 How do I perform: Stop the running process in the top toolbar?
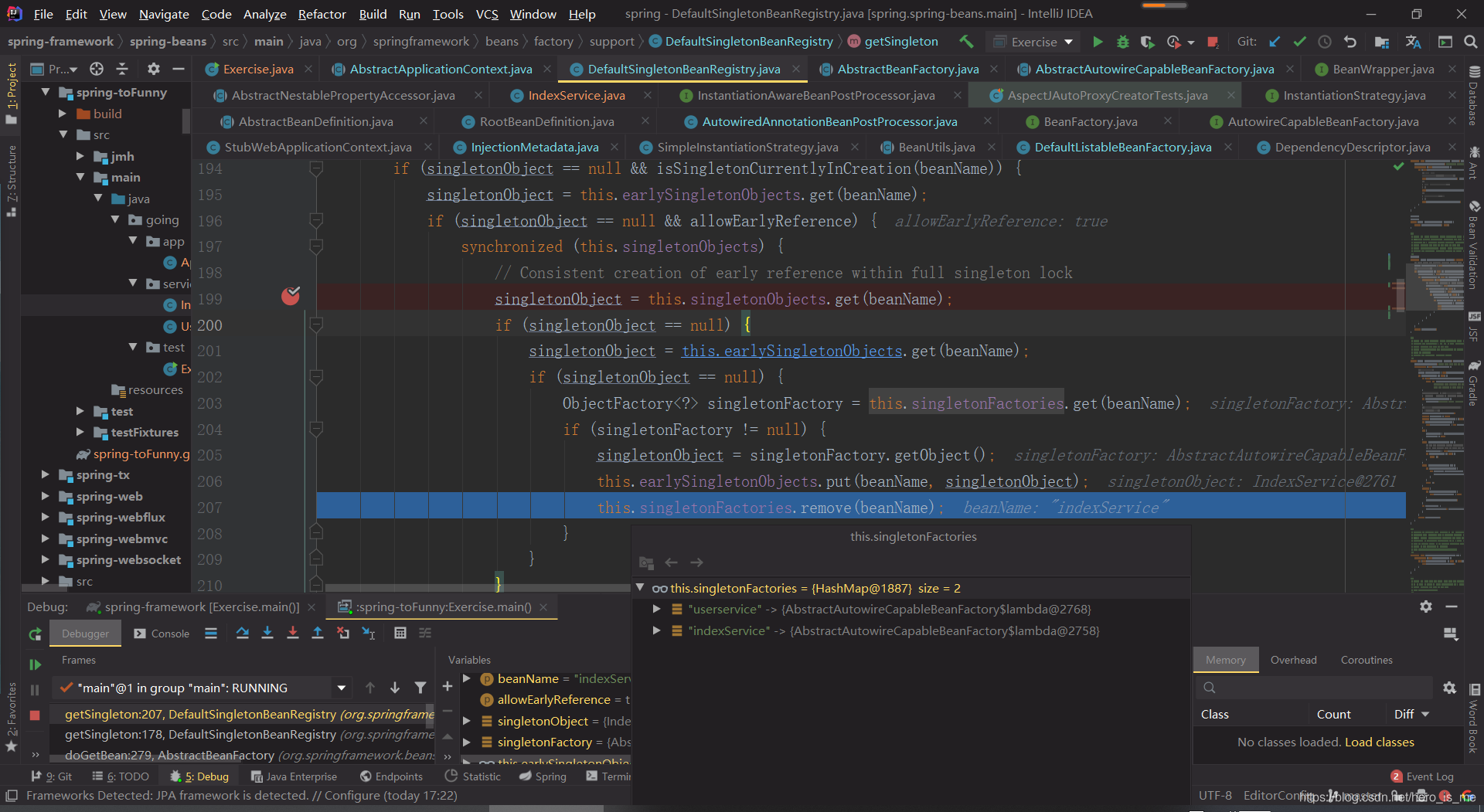tap(1213, 42)
